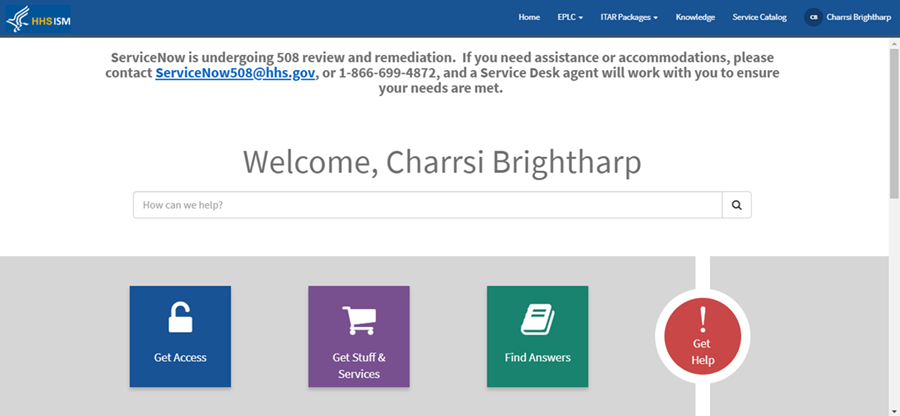
Task: Click the CB user avatar badge
Action: coord(813,17)
